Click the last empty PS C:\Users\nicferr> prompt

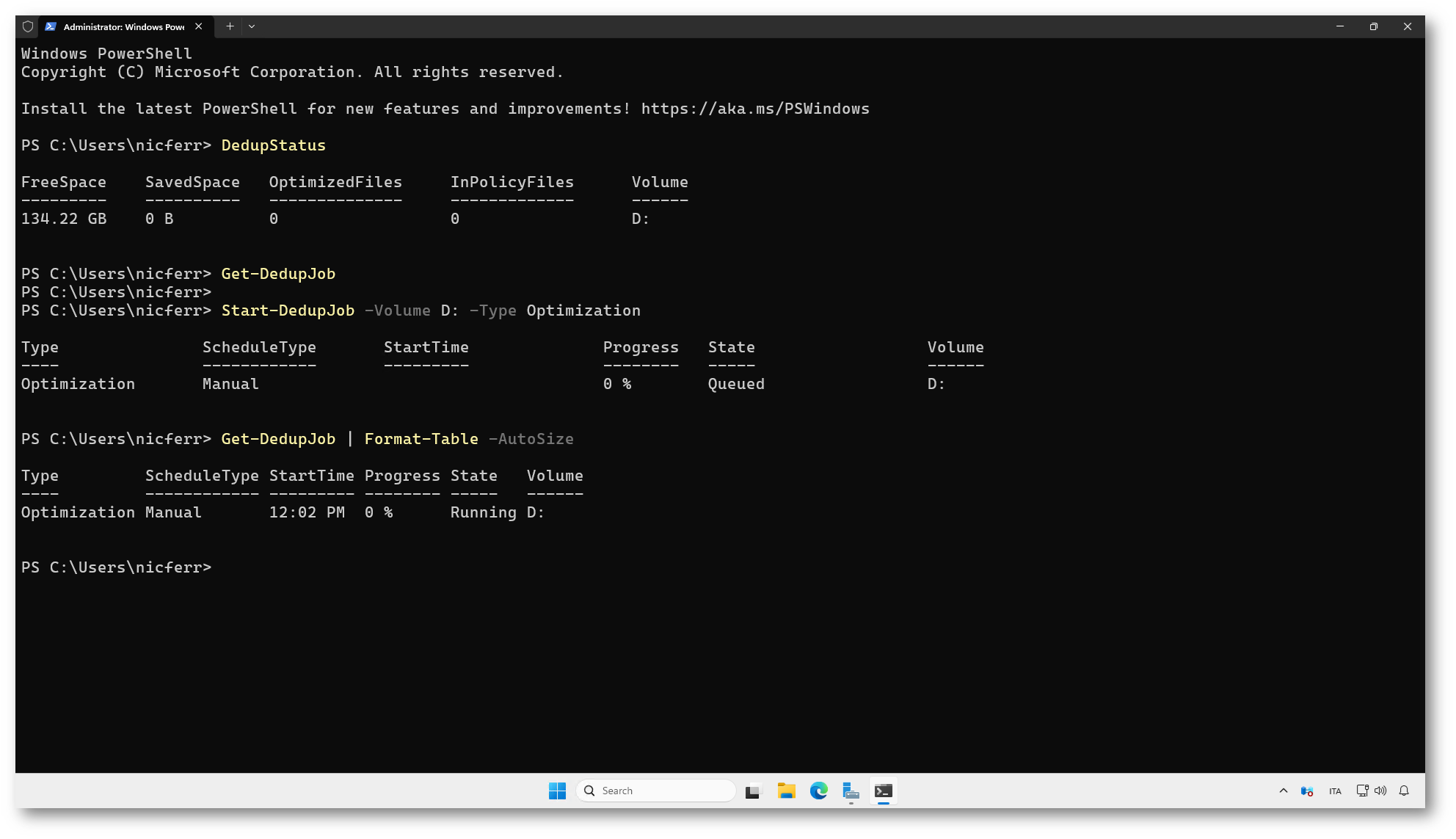pos(116,567)
